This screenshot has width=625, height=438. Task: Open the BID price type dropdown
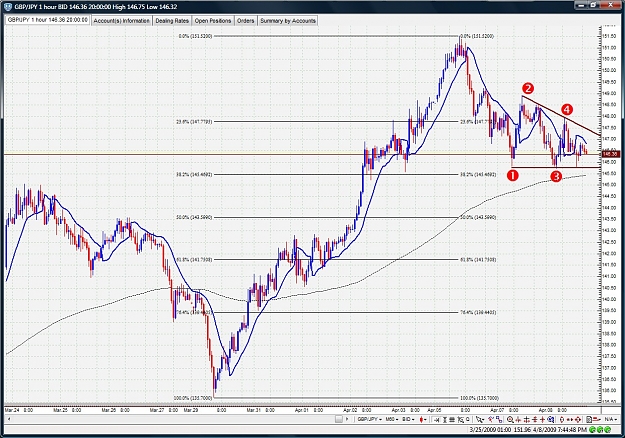pyautogui.click(x=409, y=419)
